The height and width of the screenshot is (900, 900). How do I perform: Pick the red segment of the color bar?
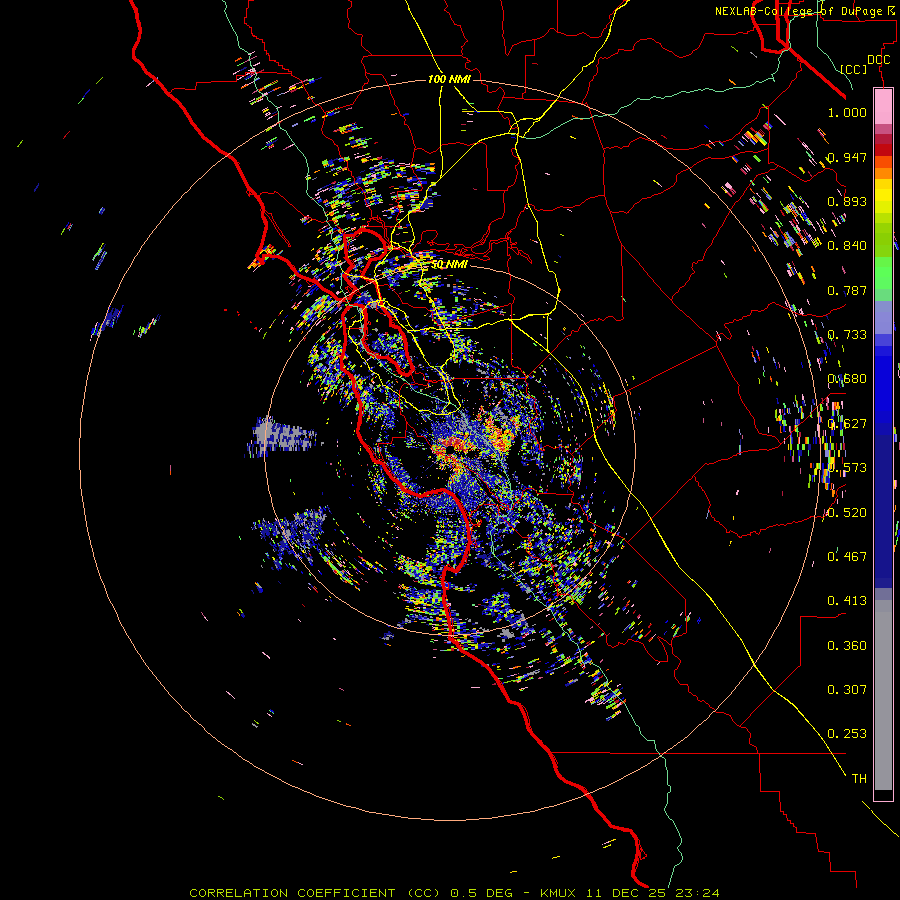[883, 149]
